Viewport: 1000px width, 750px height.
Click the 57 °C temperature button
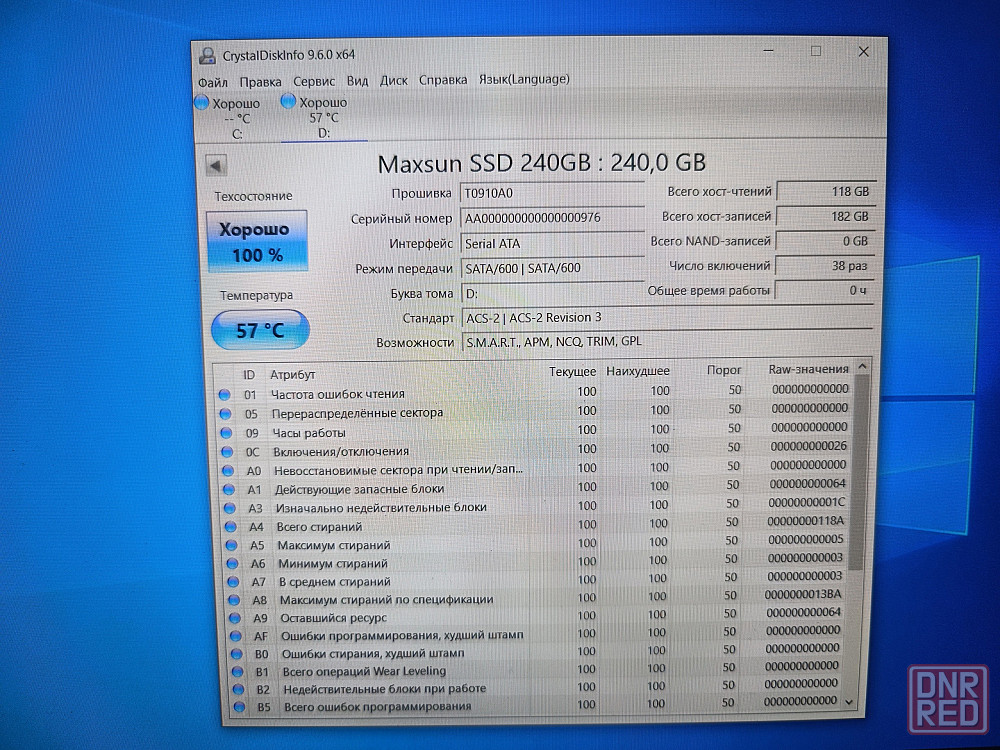coord(260,330)
